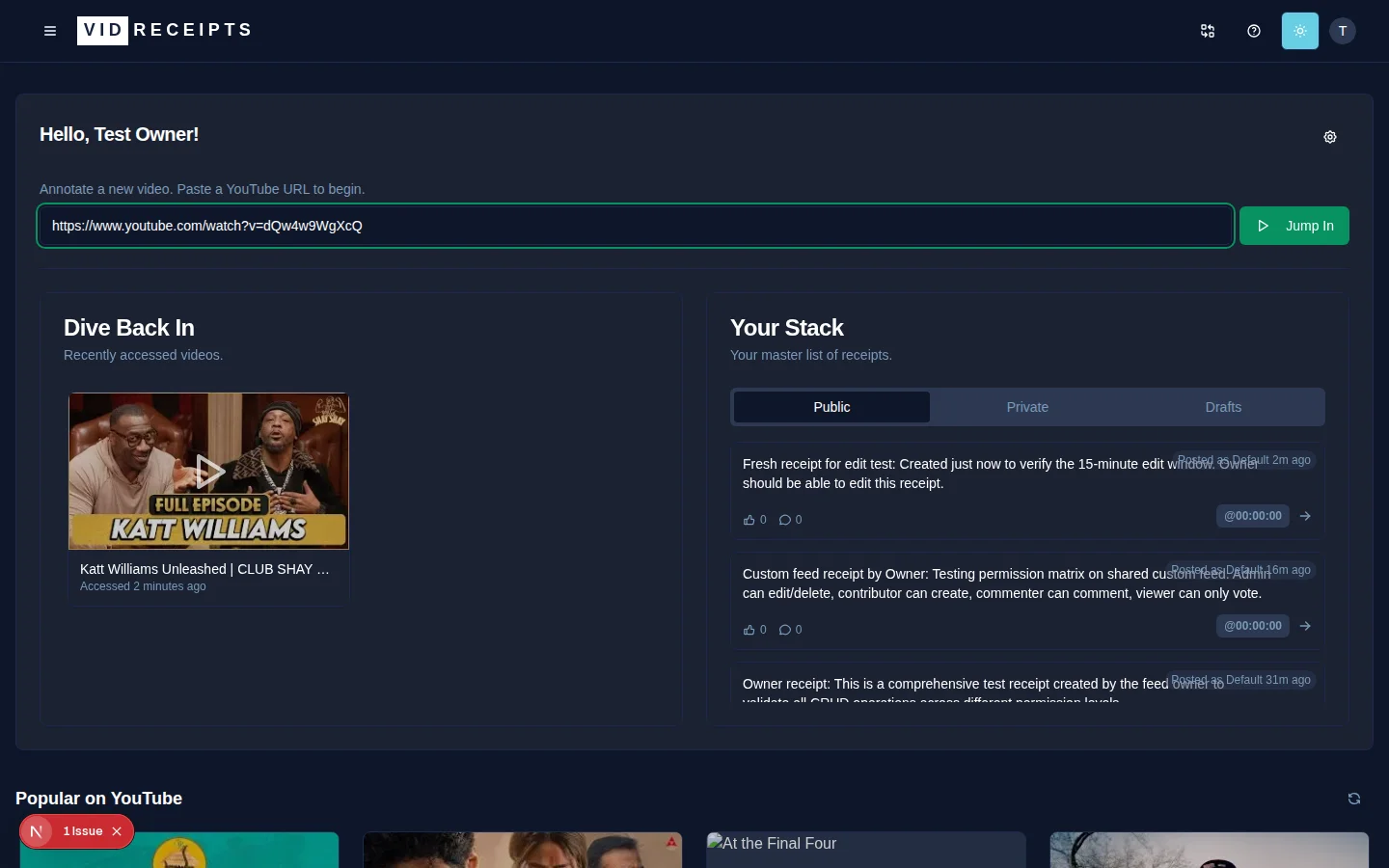The image size is (1389, 868).
Task: Refresh the Popular on YouTube section
Action: tap(1354, 799)
